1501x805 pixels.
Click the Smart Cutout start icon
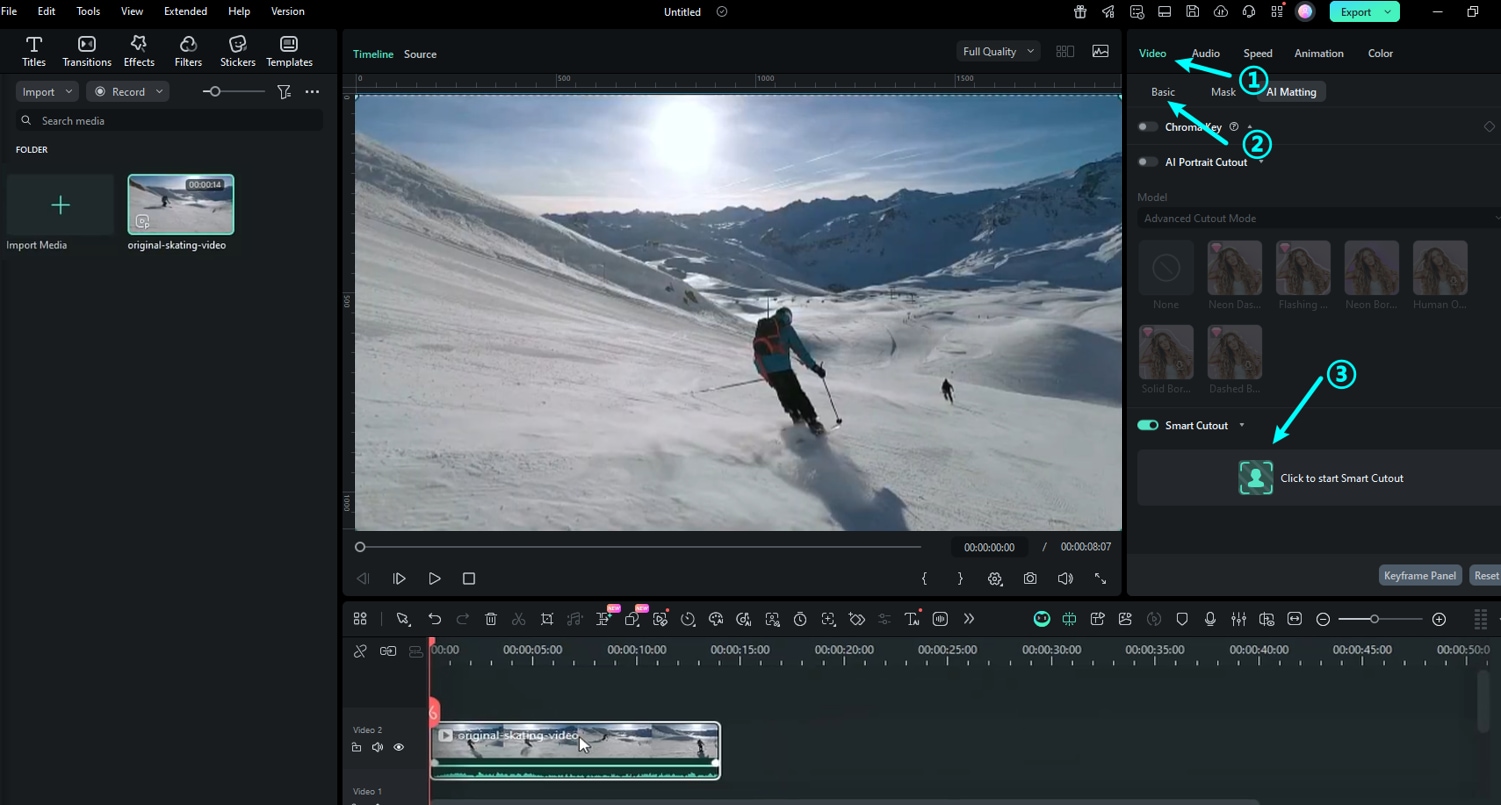pos(1256,478)
